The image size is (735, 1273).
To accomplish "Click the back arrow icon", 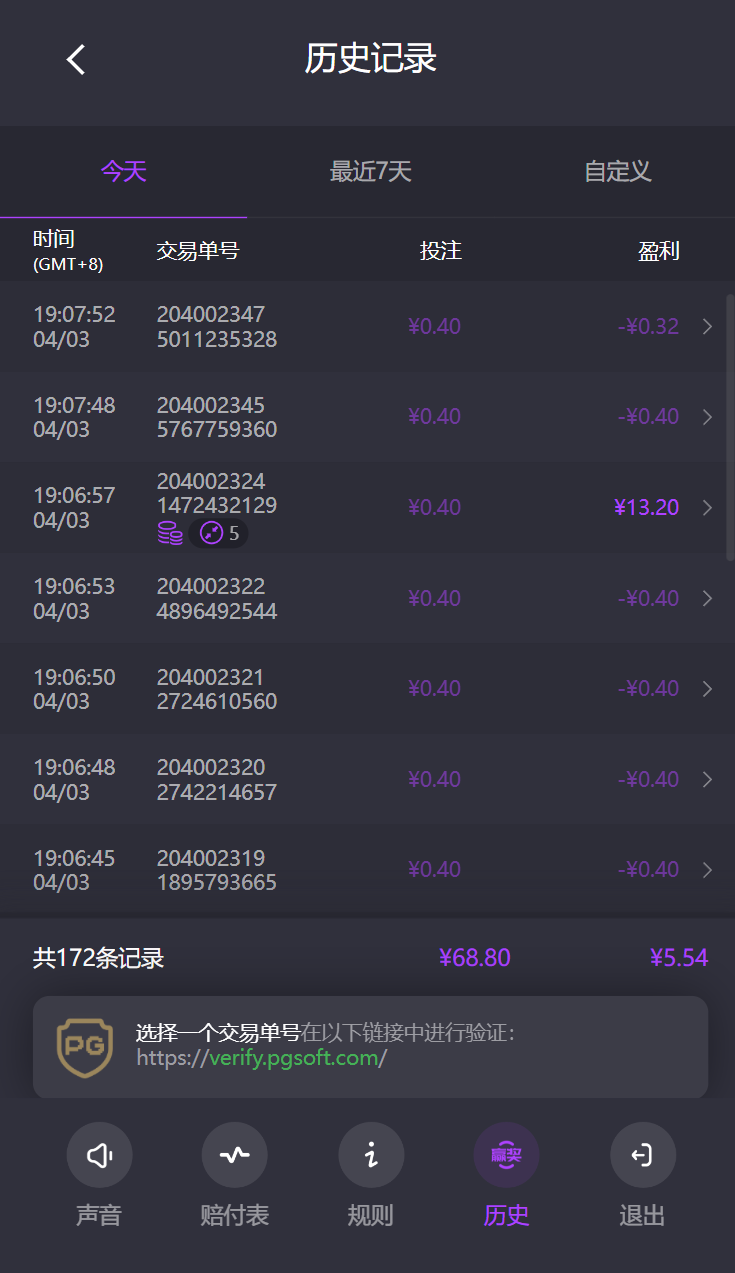I will tap(76, 60).
